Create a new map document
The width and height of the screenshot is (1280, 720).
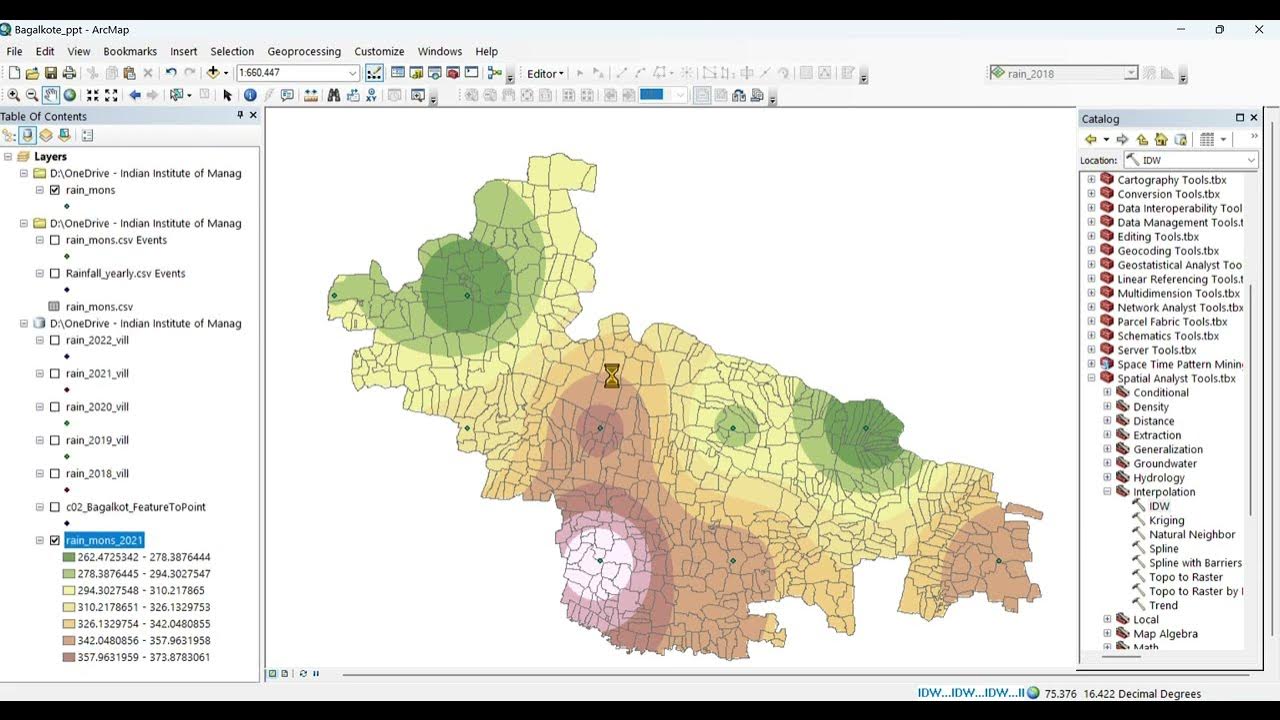pos(14,73)
